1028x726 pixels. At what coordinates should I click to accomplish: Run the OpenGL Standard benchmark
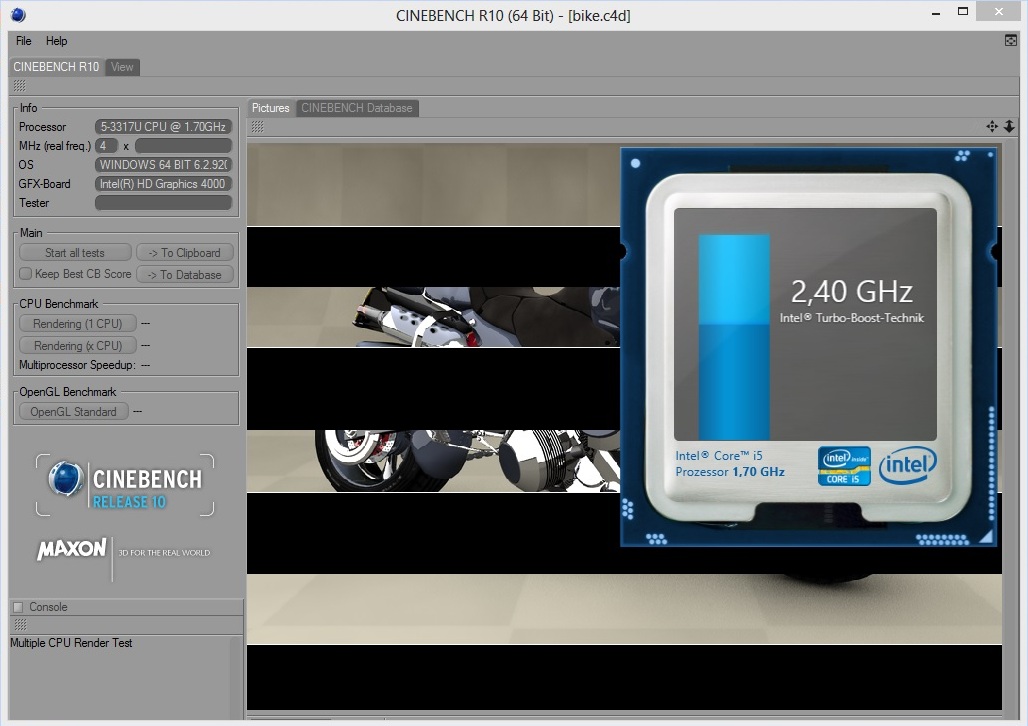pos(73,412)
